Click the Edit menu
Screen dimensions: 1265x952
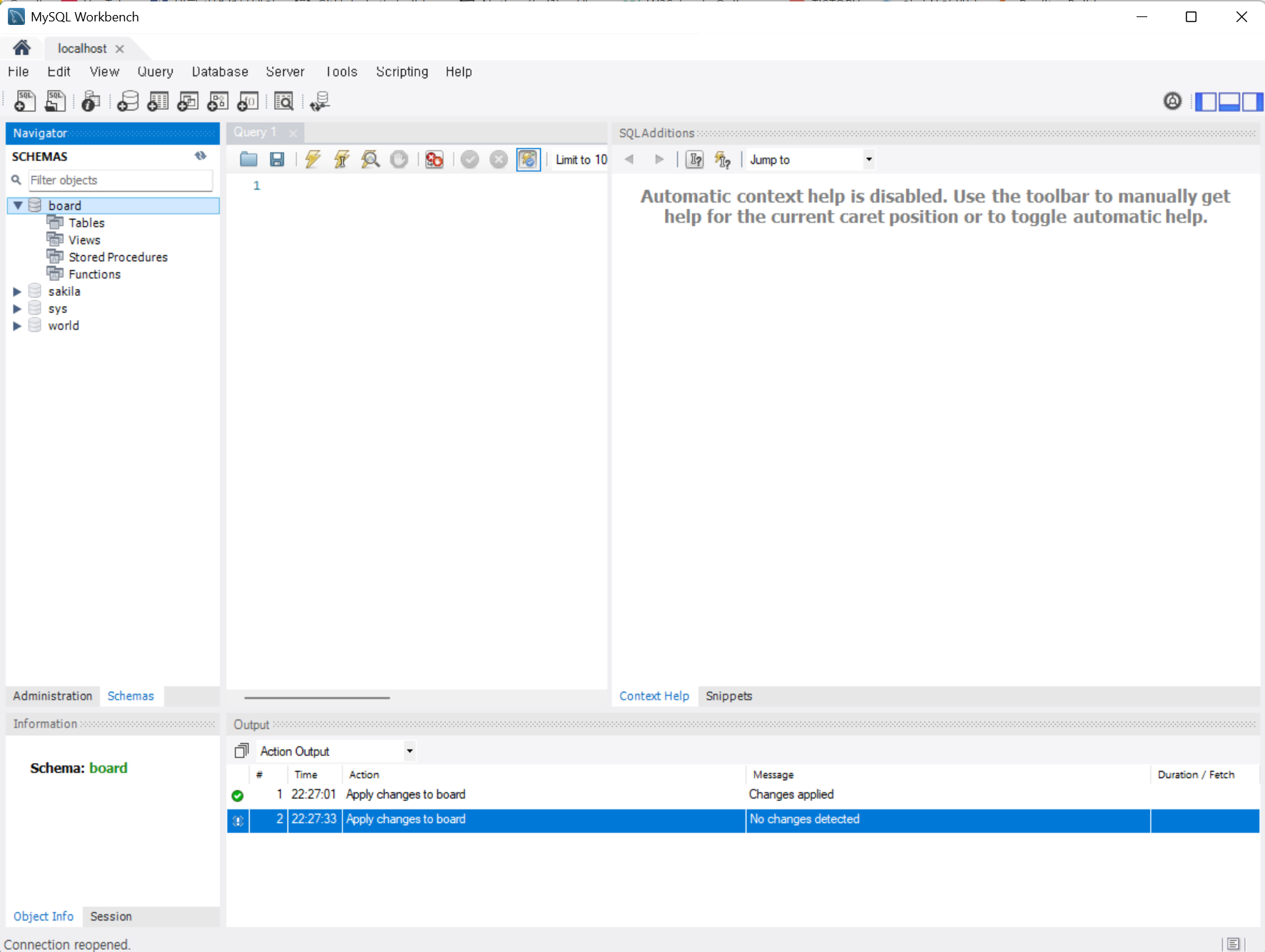(59, 71)
